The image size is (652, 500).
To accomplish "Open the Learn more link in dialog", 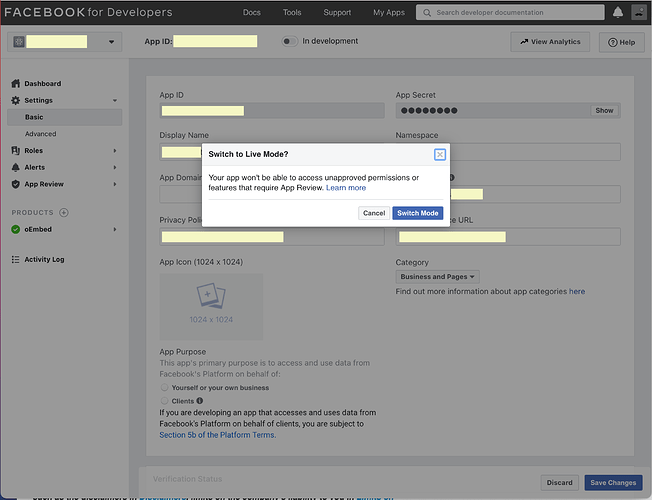I will click(346, 188).
